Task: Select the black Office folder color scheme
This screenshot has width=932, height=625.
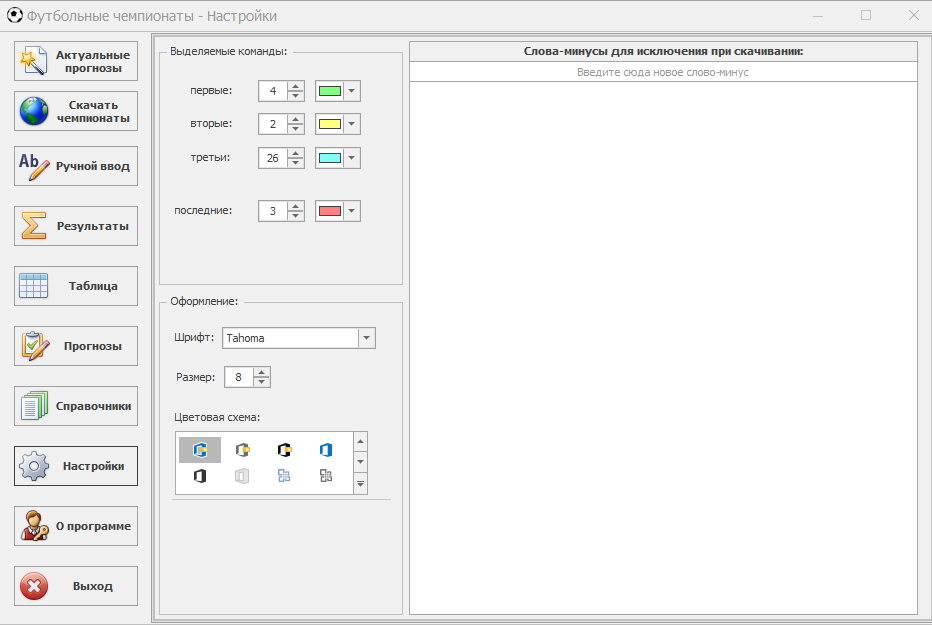Action: (x=284, y=450)
